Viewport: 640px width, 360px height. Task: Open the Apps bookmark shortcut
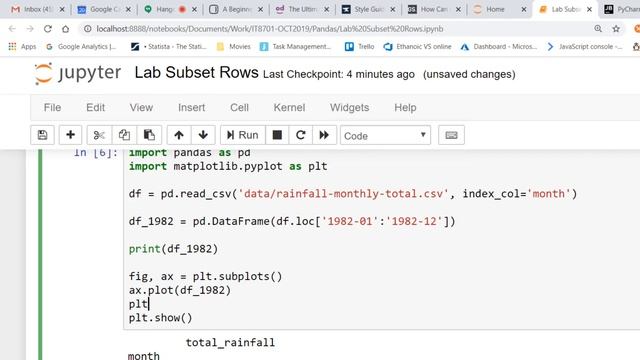coord(22,47)
